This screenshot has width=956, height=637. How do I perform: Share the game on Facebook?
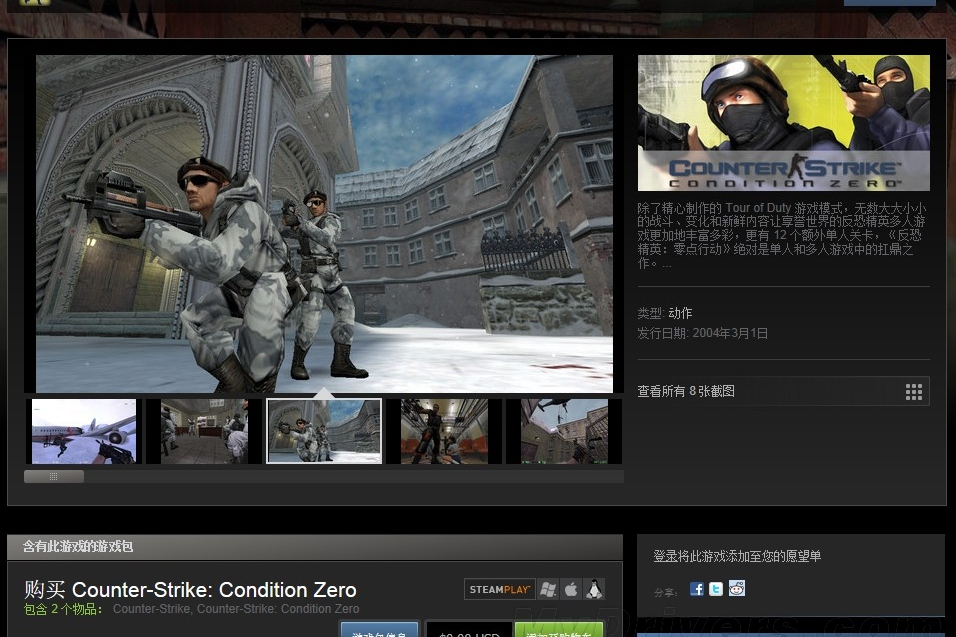(x=697, y=589)
